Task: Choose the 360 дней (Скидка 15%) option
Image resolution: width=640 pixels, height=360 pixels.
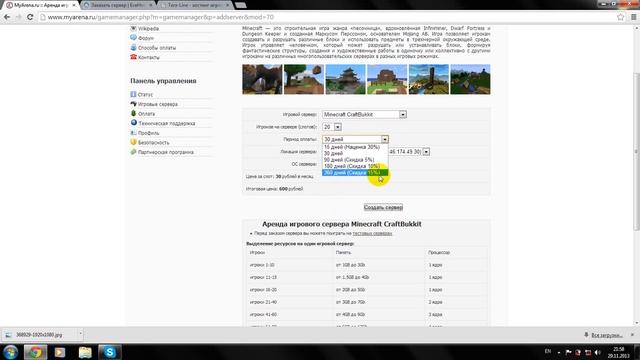Action: tap(355, 173)
